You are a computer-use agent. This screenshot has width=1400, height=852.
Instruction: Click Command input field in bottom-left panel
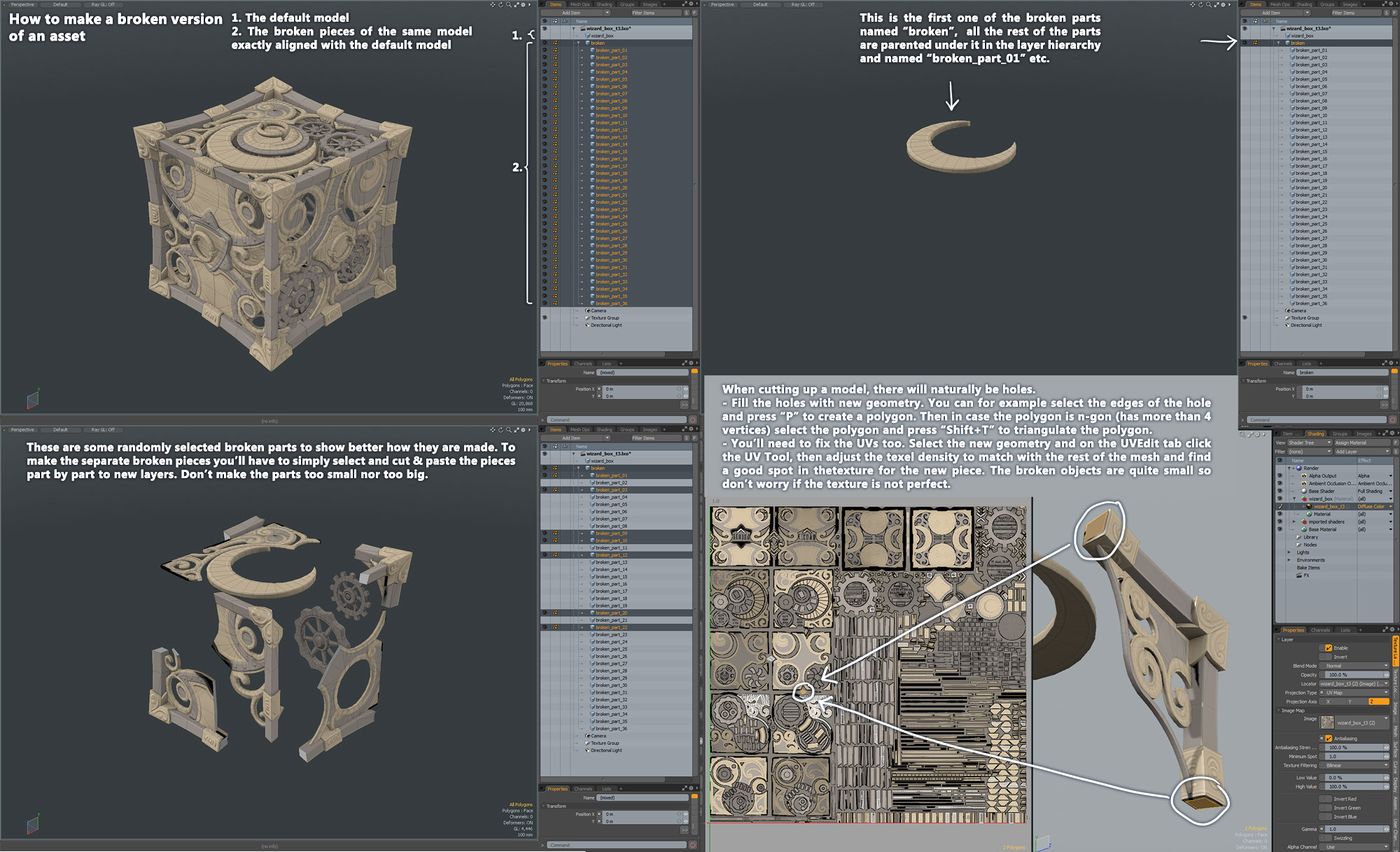coord(617,845)
